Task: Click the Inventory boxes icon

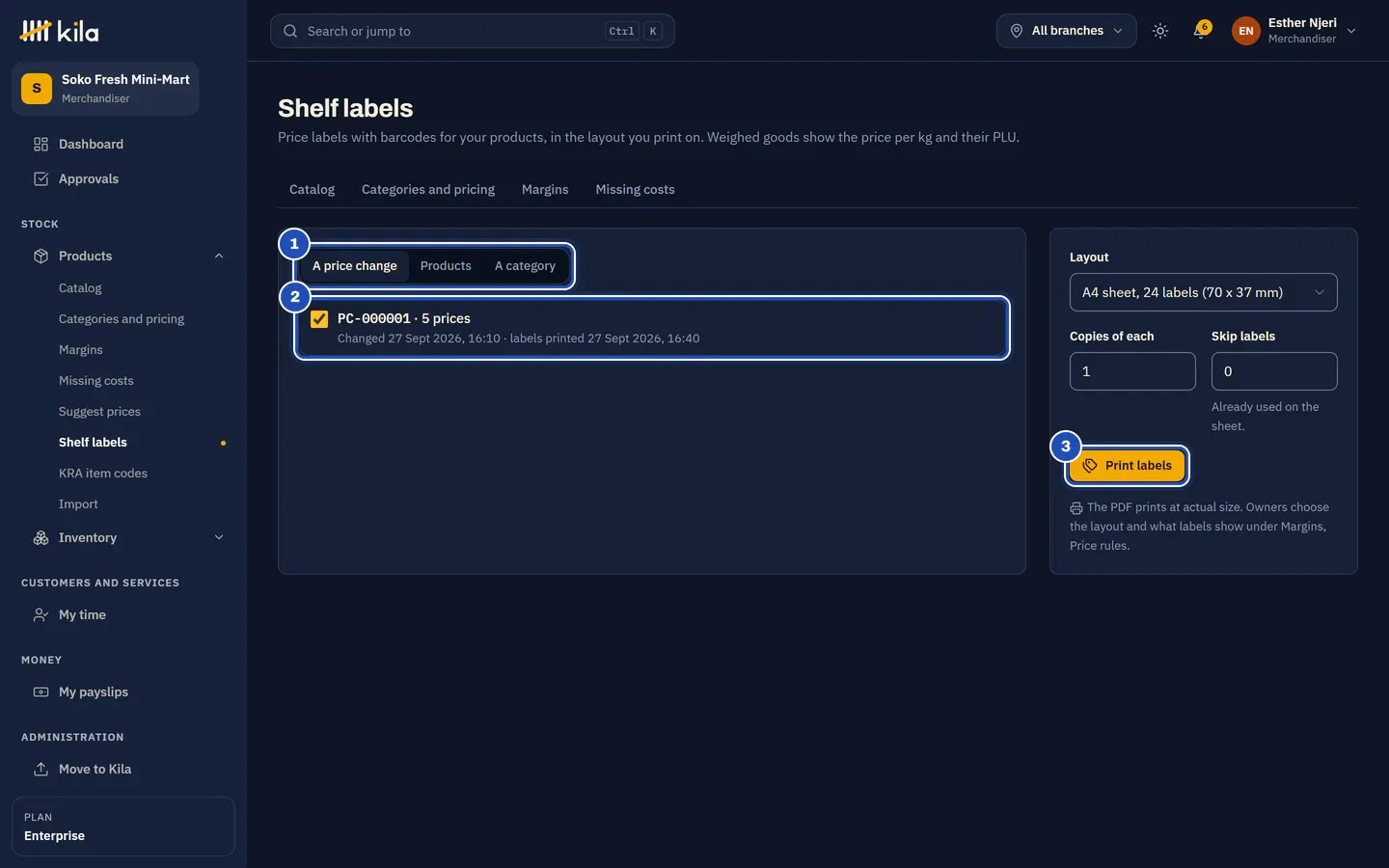Action: (41, 538)
